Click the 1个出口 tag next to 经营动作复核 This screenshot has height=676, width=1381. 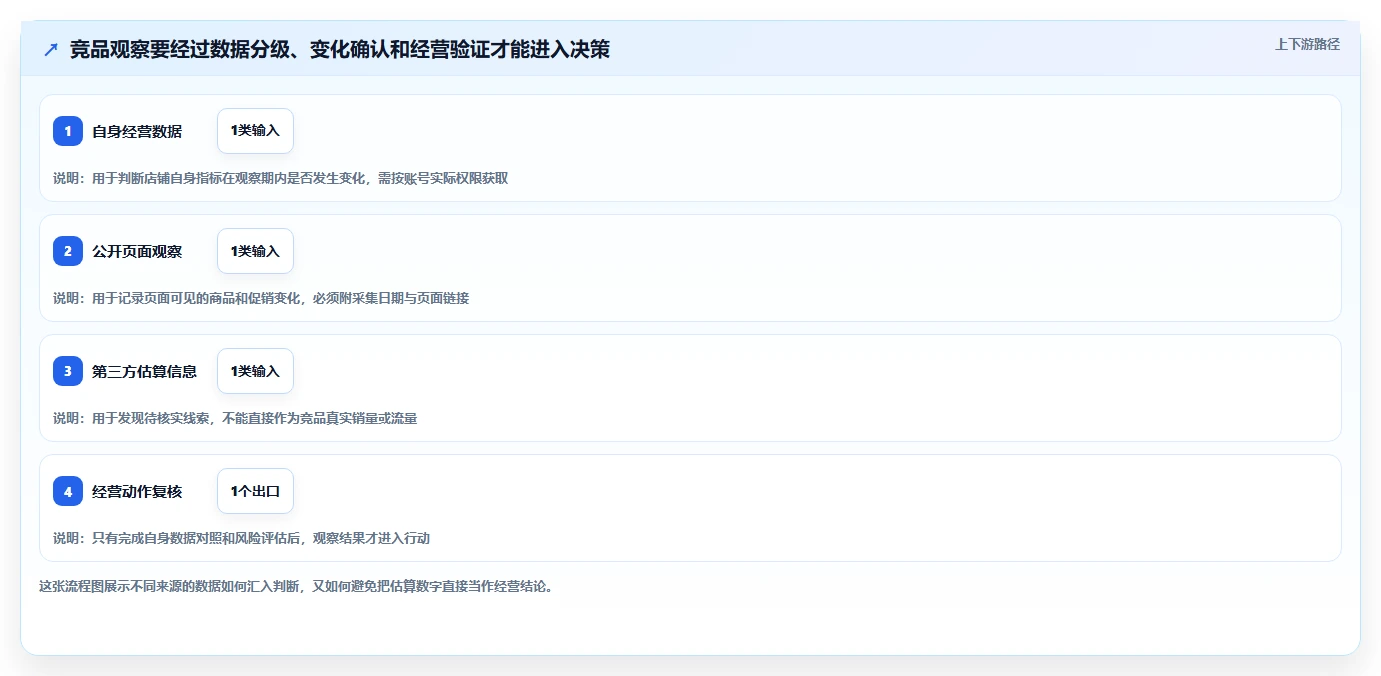point(255,491)
